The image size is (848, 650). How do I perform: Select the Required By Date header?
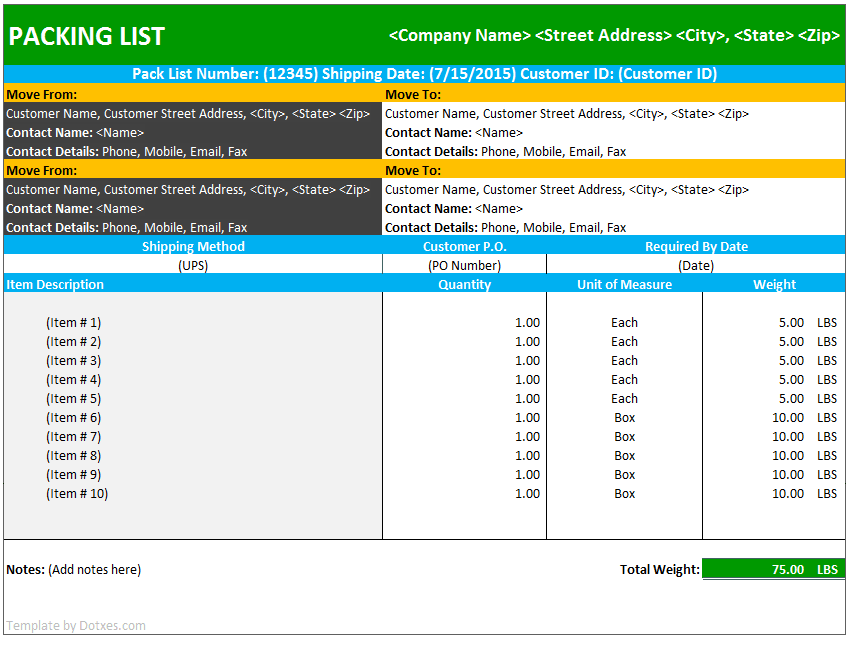tap(696, 247)
